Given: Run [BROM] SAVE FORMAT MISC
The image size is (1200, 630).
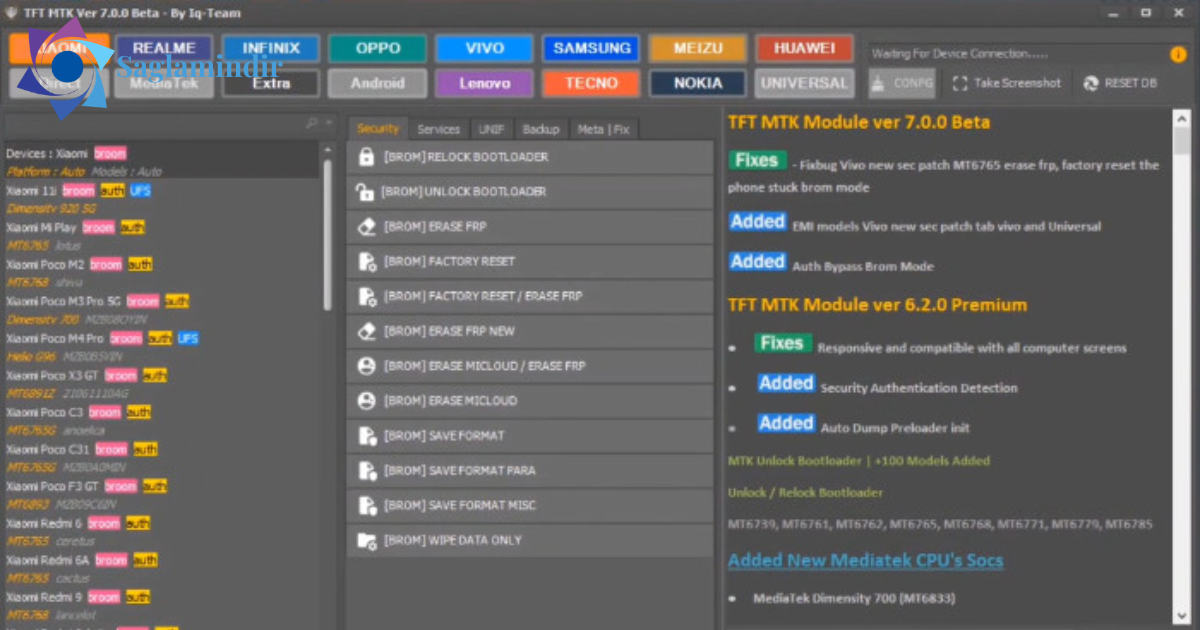Looking at the screenshot, I should click(530, 505).
